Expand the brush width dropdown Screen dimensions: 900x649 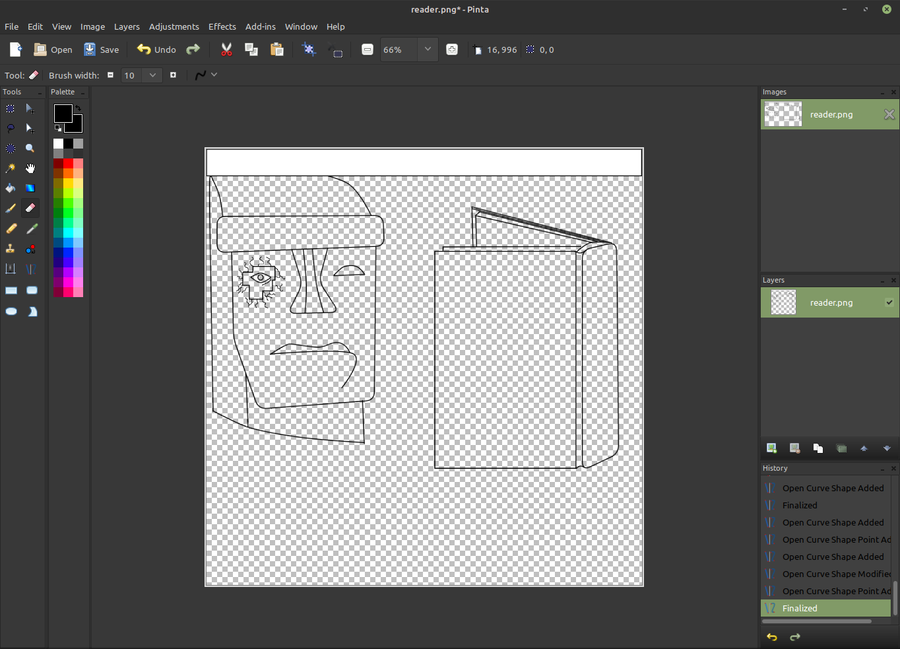[x=152, y=75]
